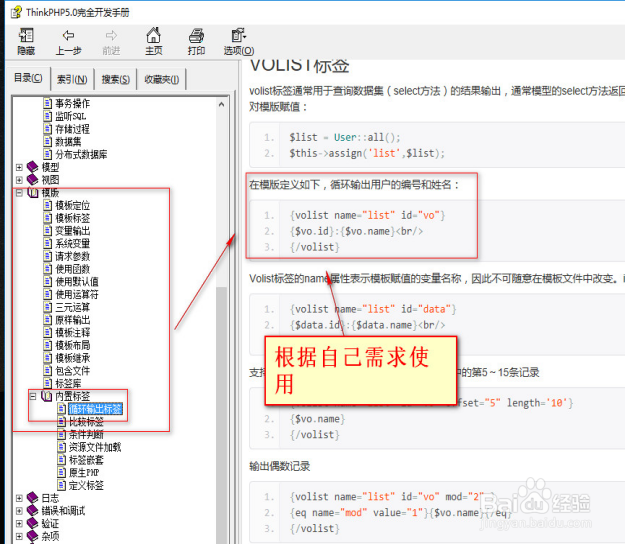Open the 变量输出 topic

tap(73, 231)
